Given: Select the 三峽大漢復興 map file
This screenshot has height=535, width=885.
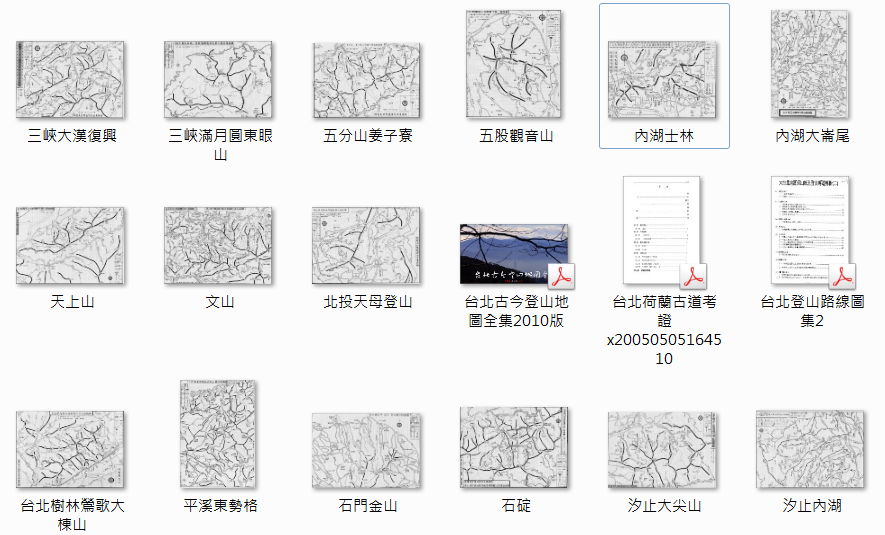Looking at the screenshot, I should [x=70, y=80].
